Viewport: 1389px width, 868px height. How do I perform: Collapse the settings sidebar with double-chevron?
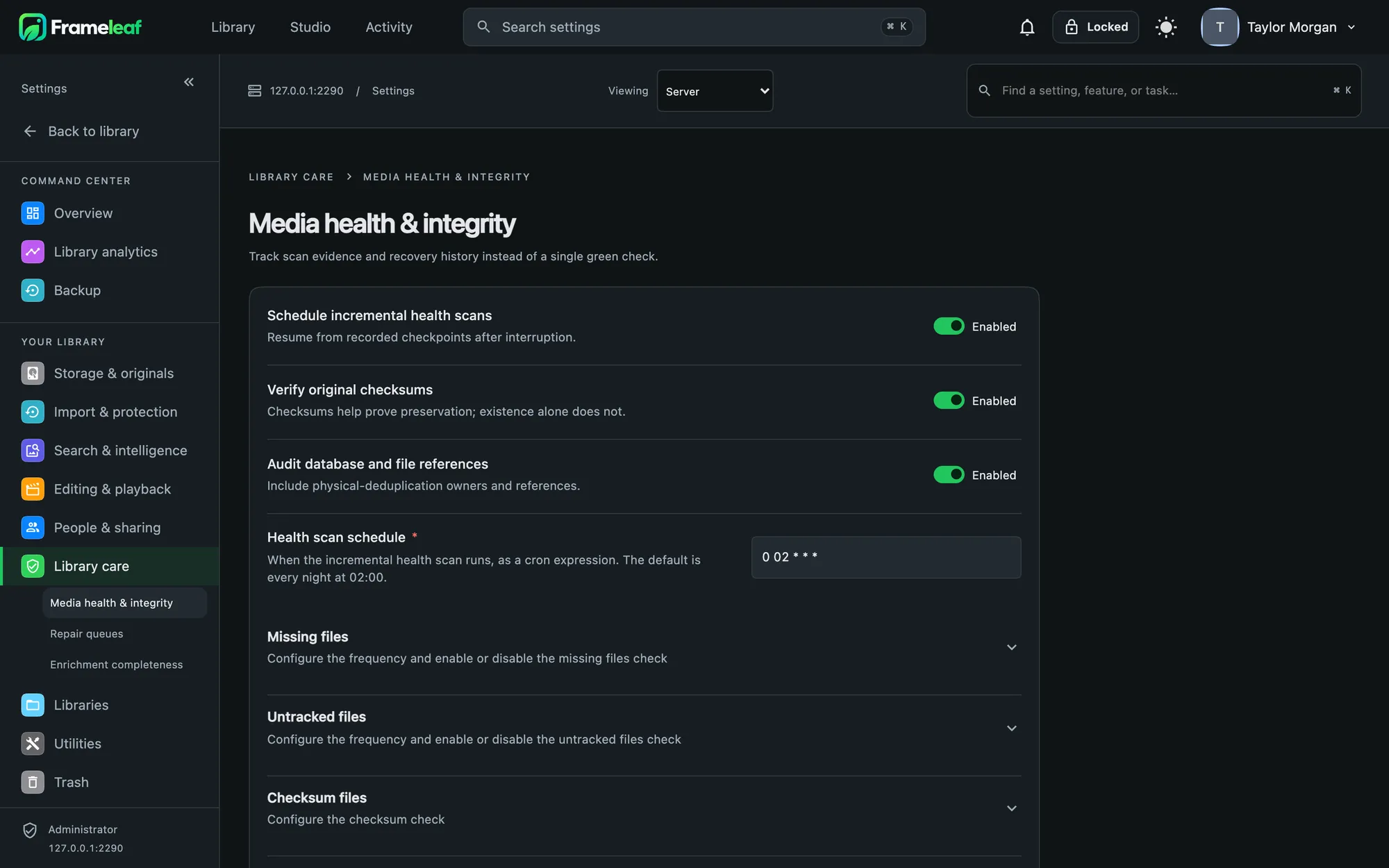[x=189, y=82]
